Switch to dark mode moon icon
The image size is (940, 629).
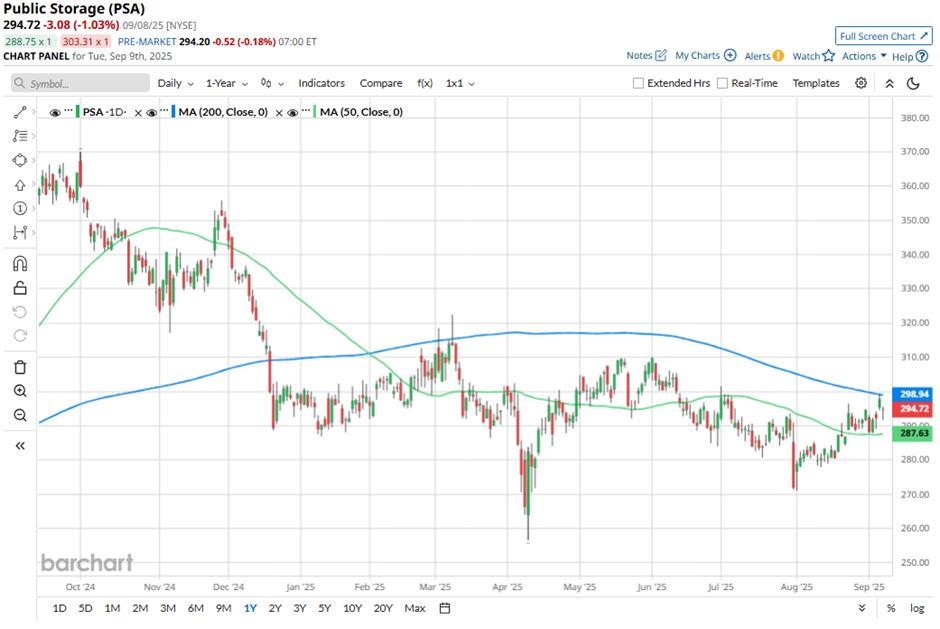coord(913,83)
